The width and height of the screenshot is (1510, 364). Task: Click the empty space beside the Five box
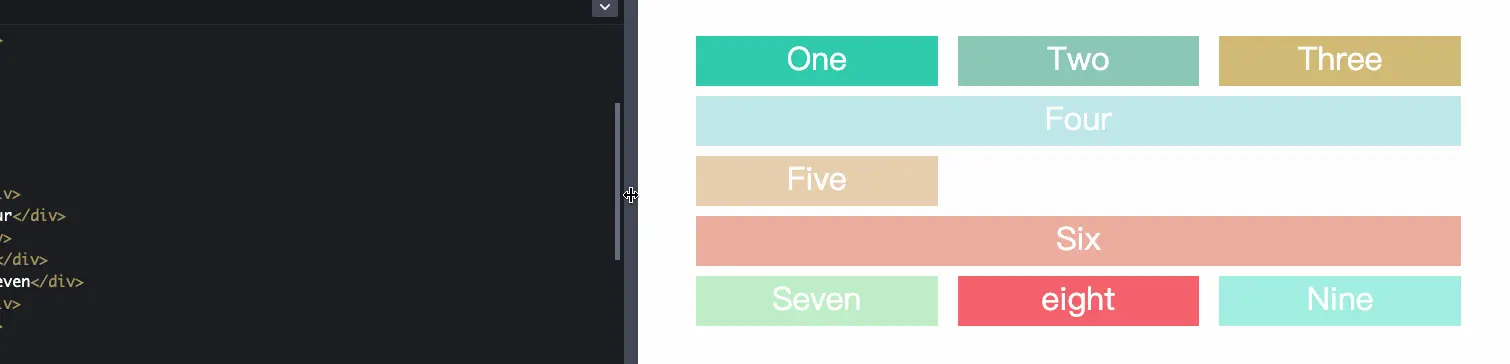click(x=1200, y=181)
